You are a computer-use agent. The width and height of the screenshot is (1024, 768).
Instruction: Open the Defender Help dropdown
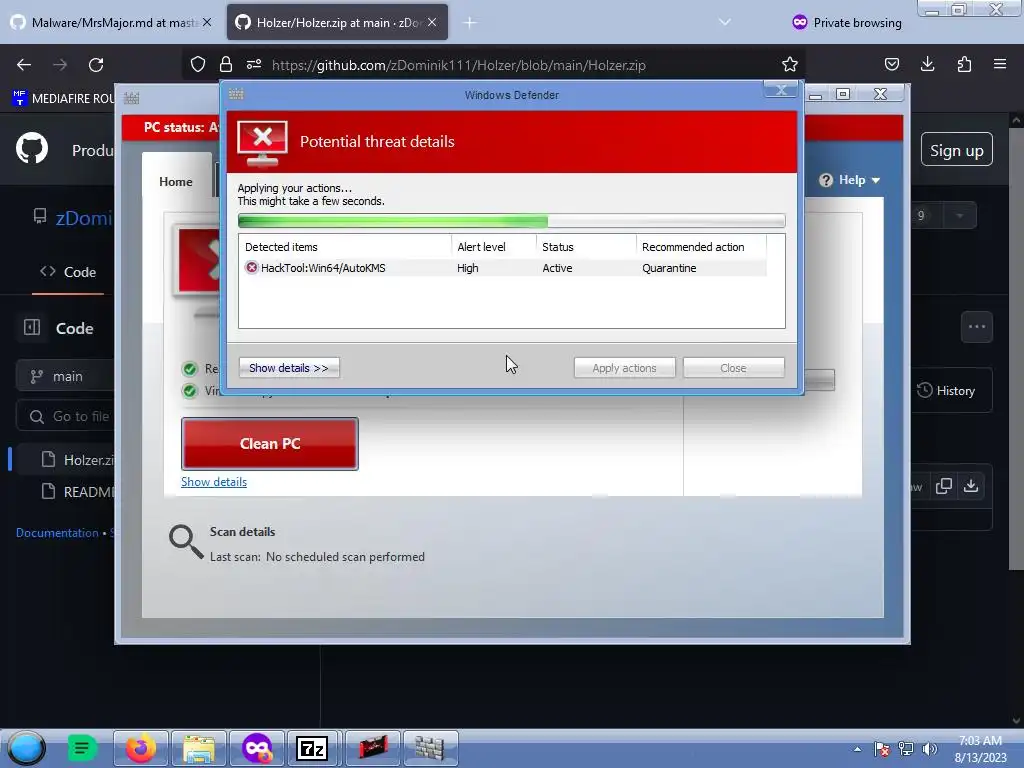[x=850, y=180]
